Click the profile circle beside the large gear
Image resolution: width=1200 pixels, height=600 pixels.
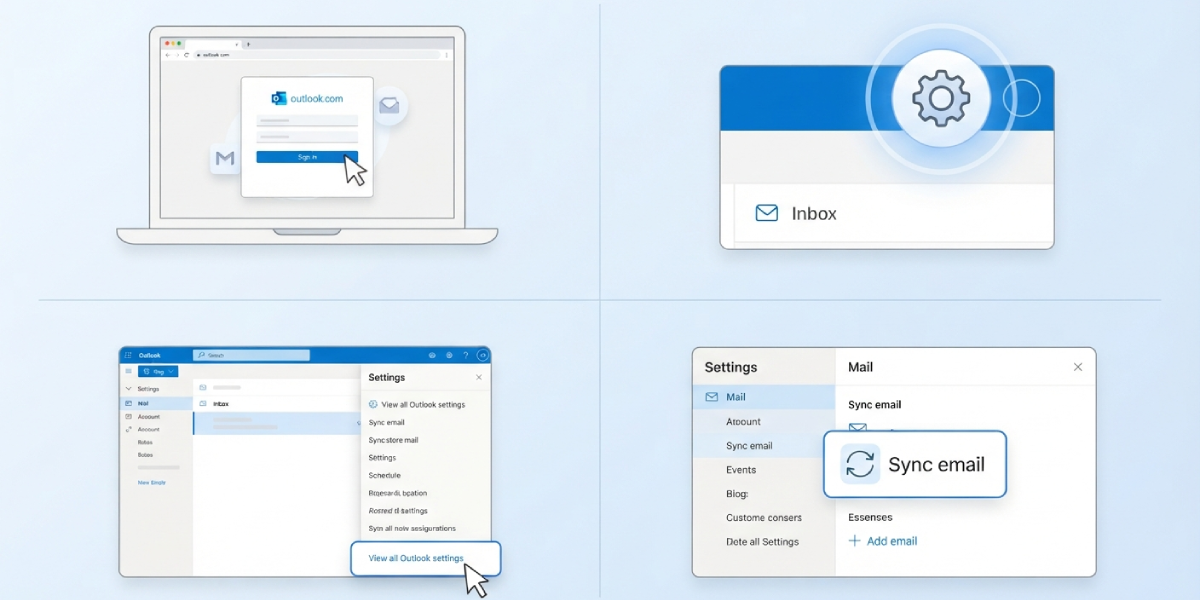(x=1021, y=97)
